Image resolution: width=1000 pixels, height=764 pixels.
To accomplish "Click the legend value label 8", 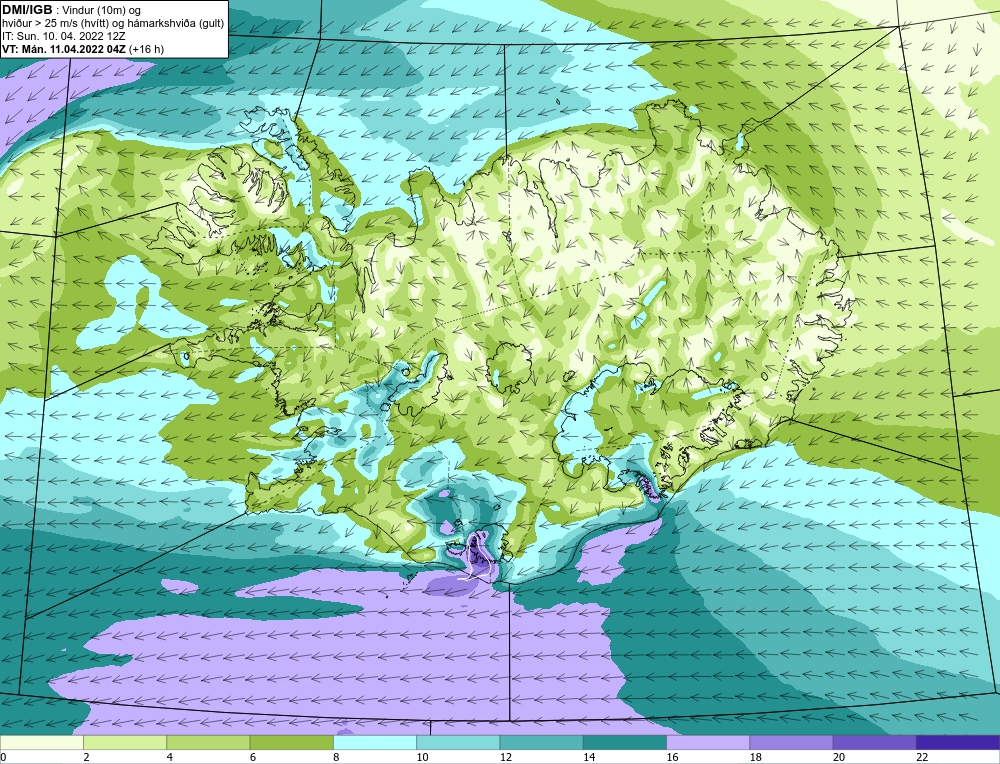I will [336, 757].
